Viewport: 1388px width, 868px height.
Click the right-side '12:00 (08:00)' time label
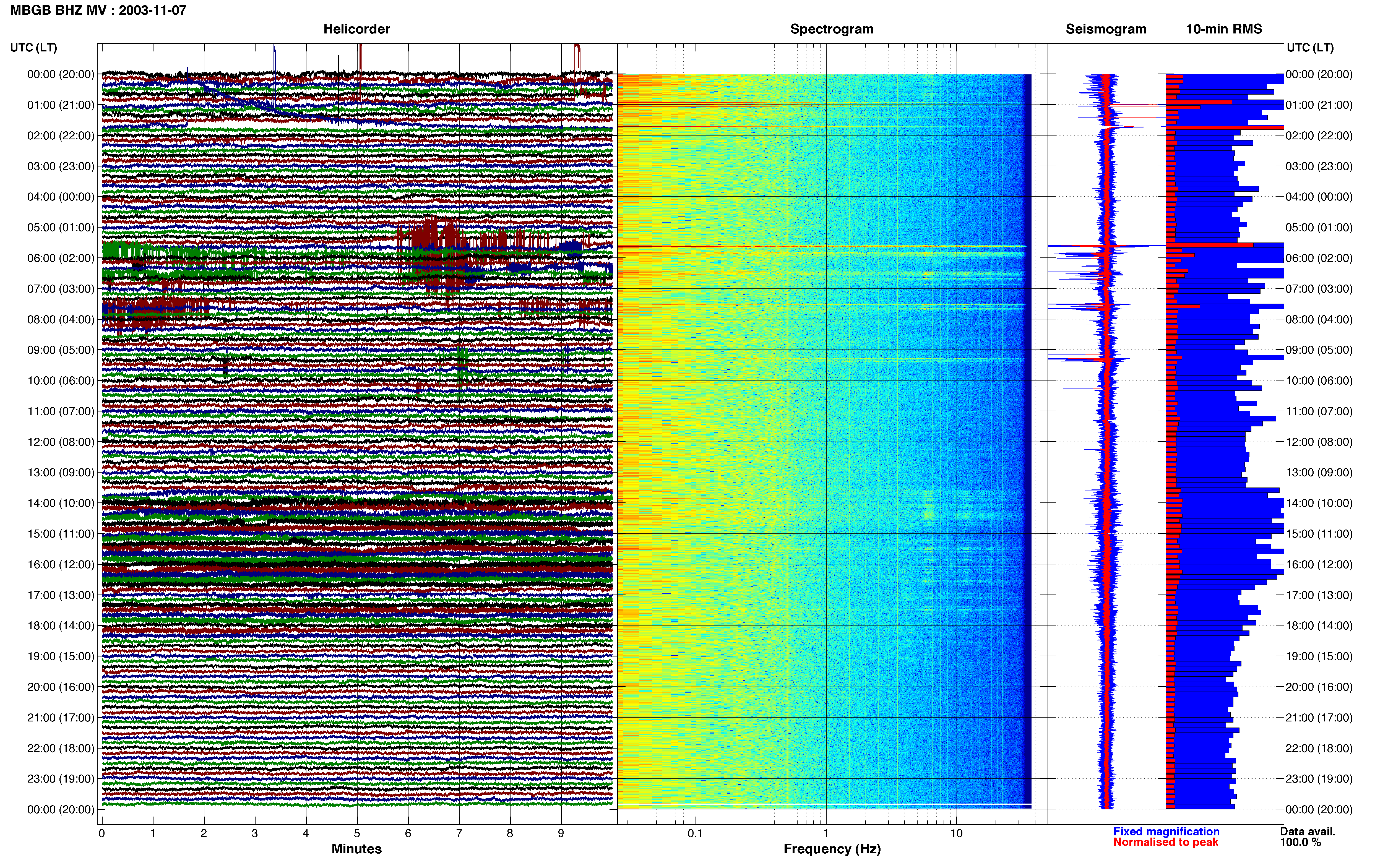point(1319,442)
